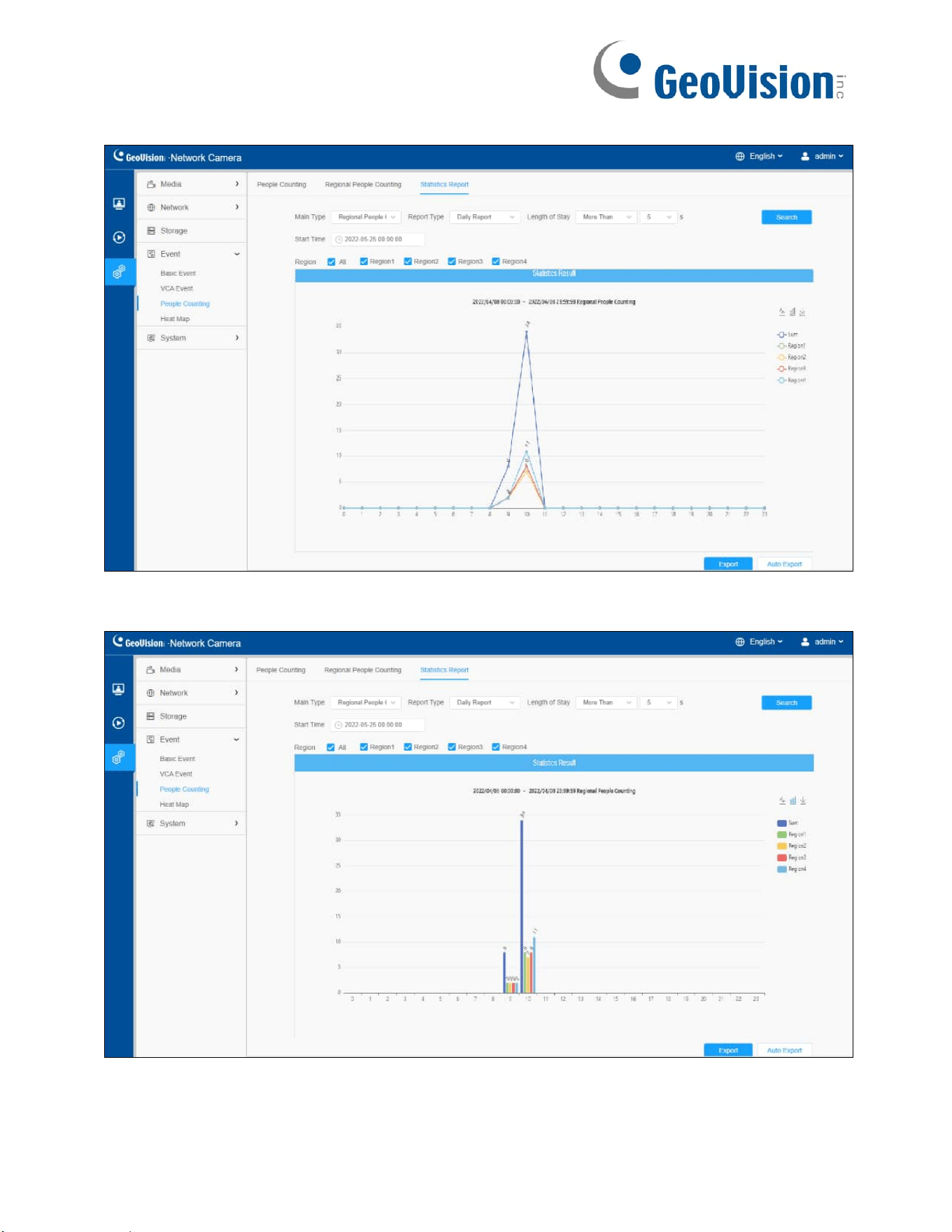Open Report Type dropdown in bar-chart screenshot
The width and height of the screenshot is (952, 1232).
tap(485, 702)
